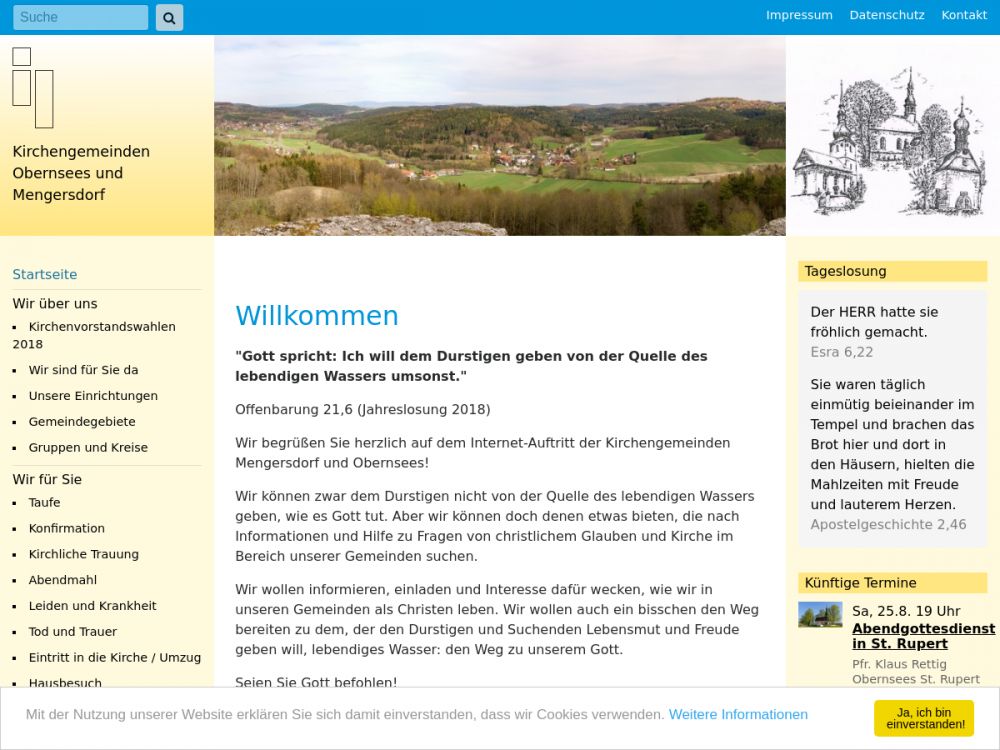Open Kirchenvorstandswahlen 2018 page
Screen dimensions: 1000x750
pyautogui.click(x=102, y=327)
